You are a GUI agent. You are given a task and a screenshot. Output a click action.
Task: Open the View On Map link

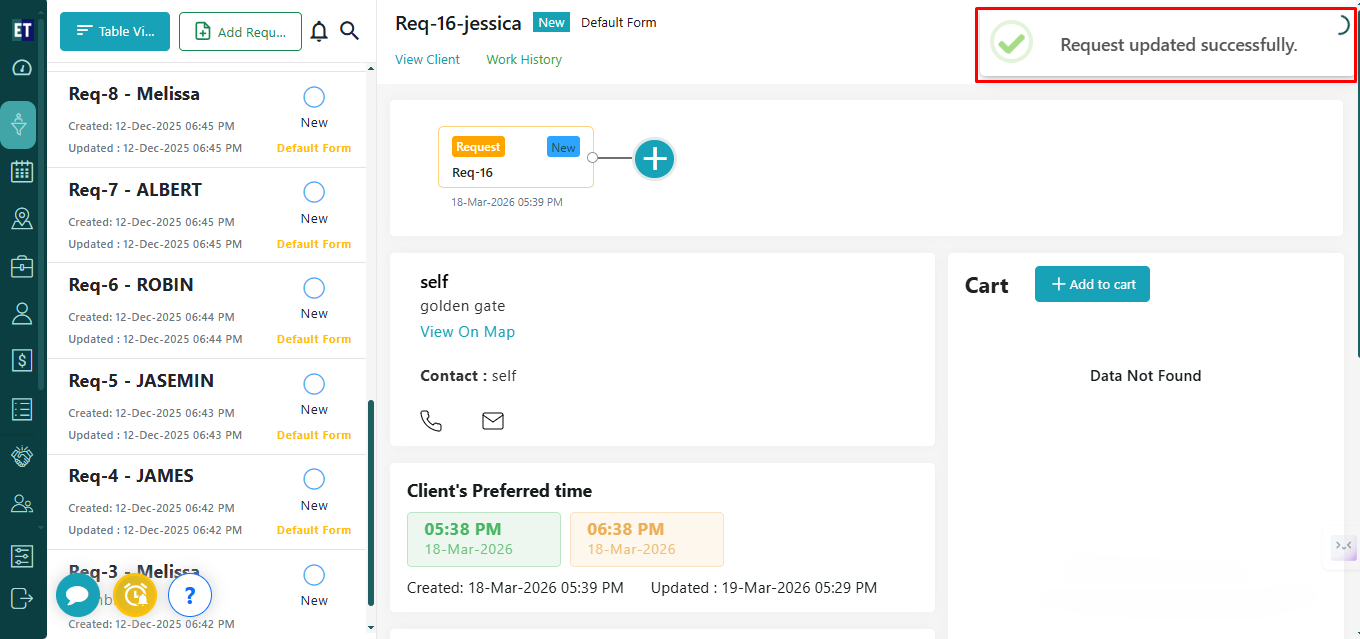(467, 332)
